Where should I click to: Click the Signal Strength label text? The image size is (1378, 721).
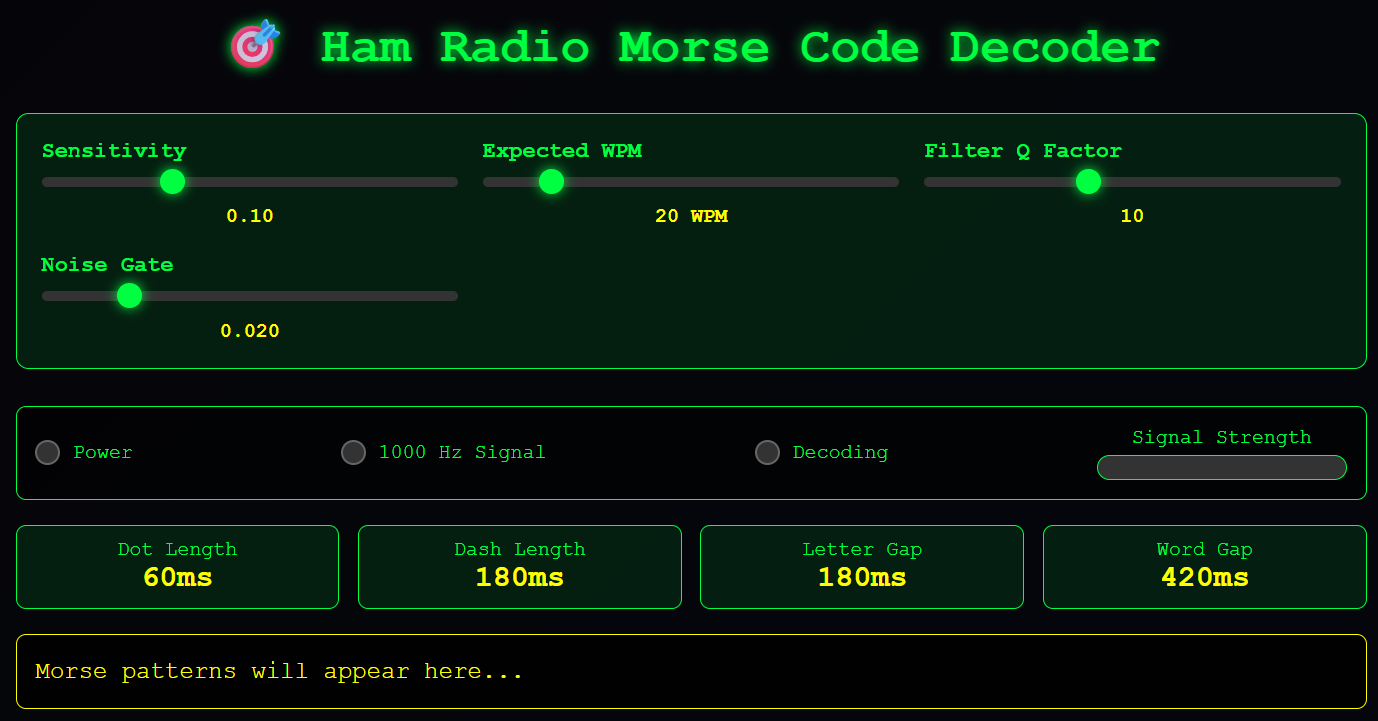pos(1221,438)
